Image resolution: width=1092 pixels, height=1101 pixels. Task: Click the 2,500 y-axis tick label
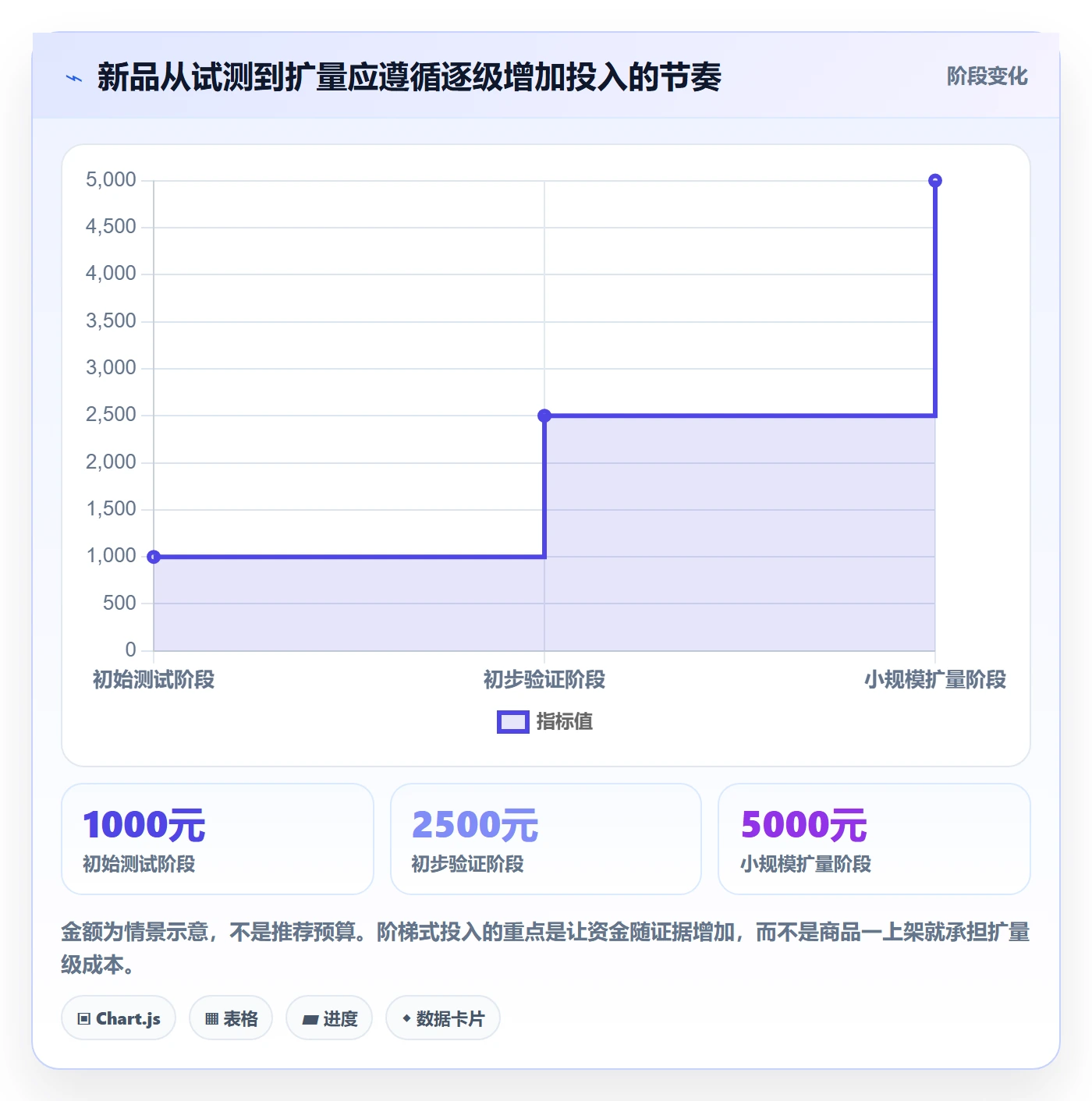pyautogui.click(x=111, y=415)
